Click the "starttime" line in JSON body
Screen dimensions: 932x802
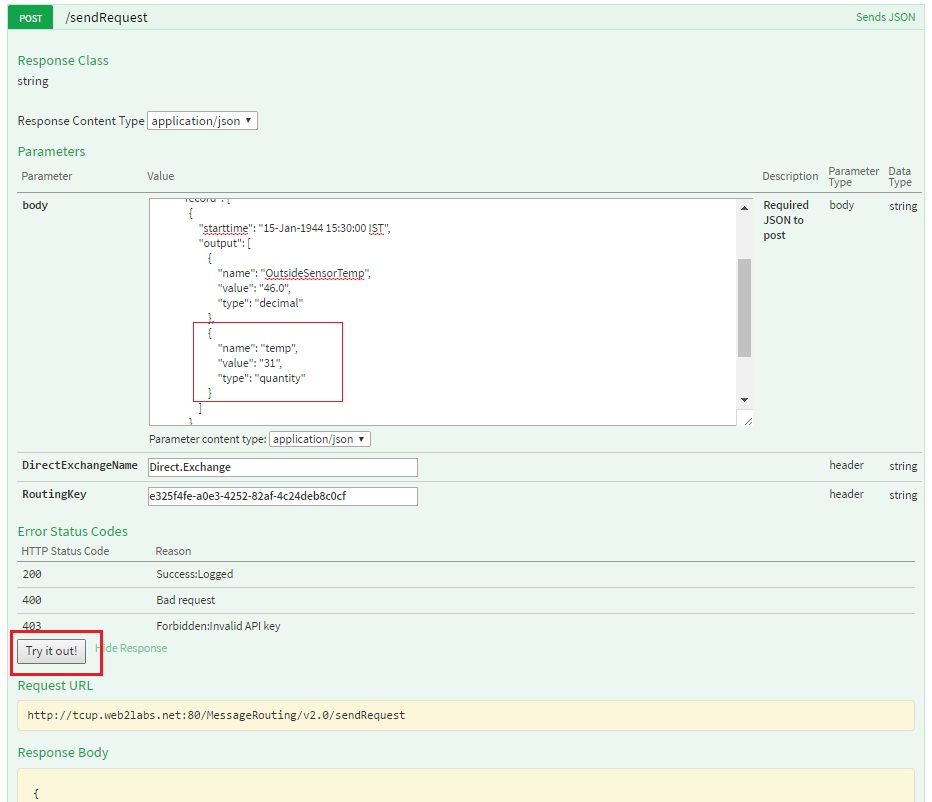click(294, 228)
